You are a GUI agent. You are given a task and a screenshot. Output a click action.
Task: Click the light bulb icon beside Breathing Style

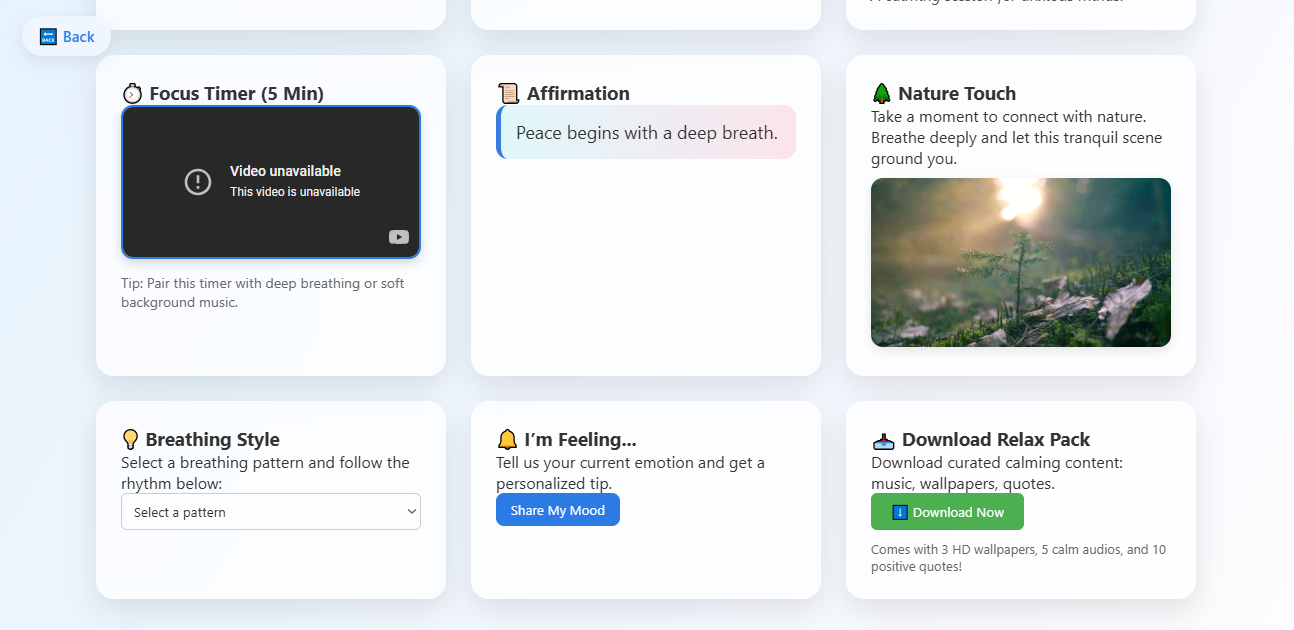(x=130, y=440)
